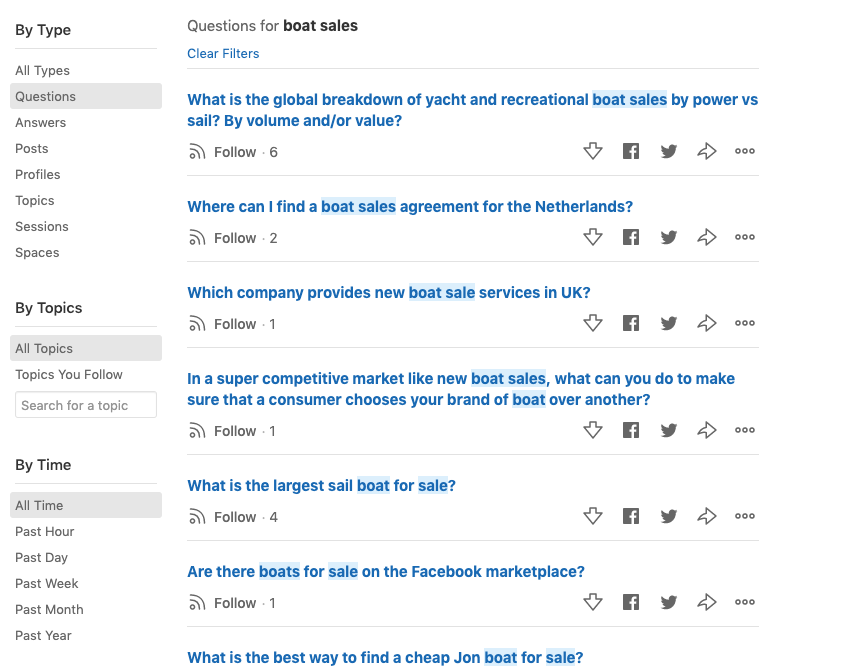The image size is (847, 668).
Task: Downvote the super competitive market question
Action: pyautogui.click(x=593, y=431)
